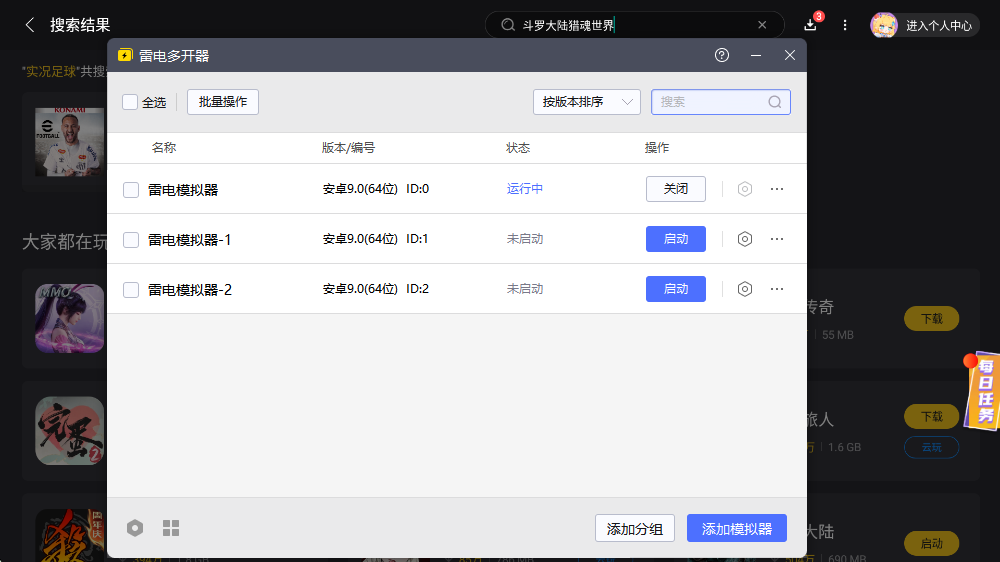Click 运行中 status text
Screen dimensions: 1000x562
[525, 189]
